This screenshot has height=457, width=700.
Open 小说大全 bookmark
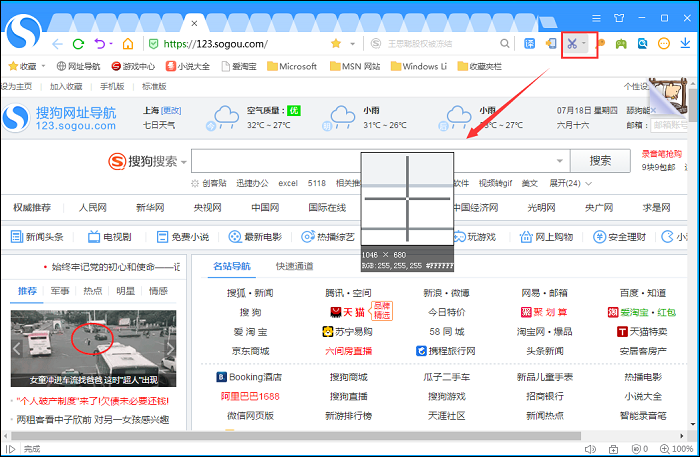(188, 66)
